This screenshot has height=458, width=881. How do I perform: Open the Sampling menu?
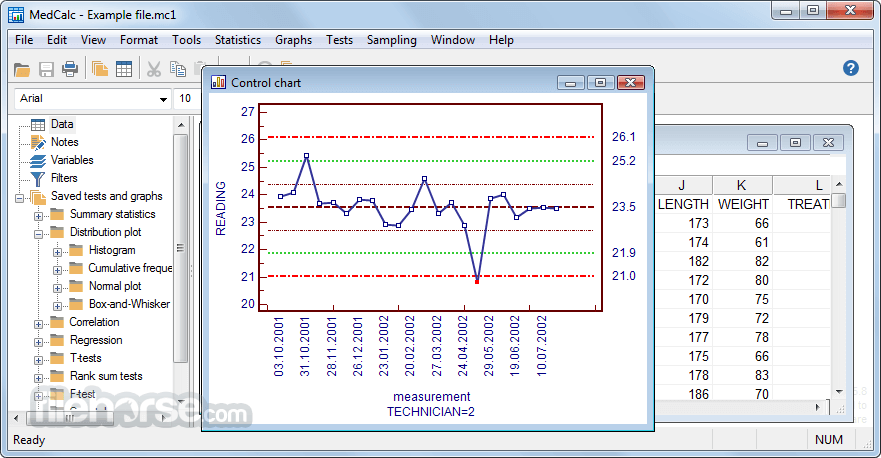pyautogui.click(x=392, y=40)
